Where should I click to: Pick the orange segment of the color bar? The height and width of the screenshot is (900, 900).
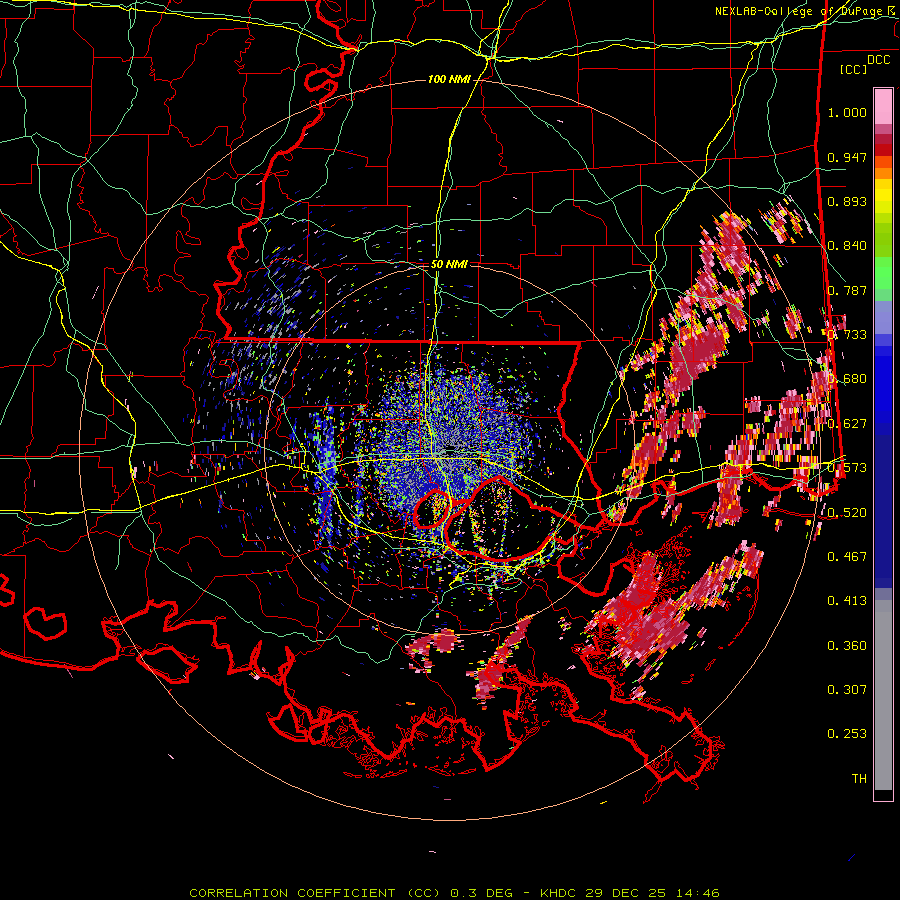(883, 172)
